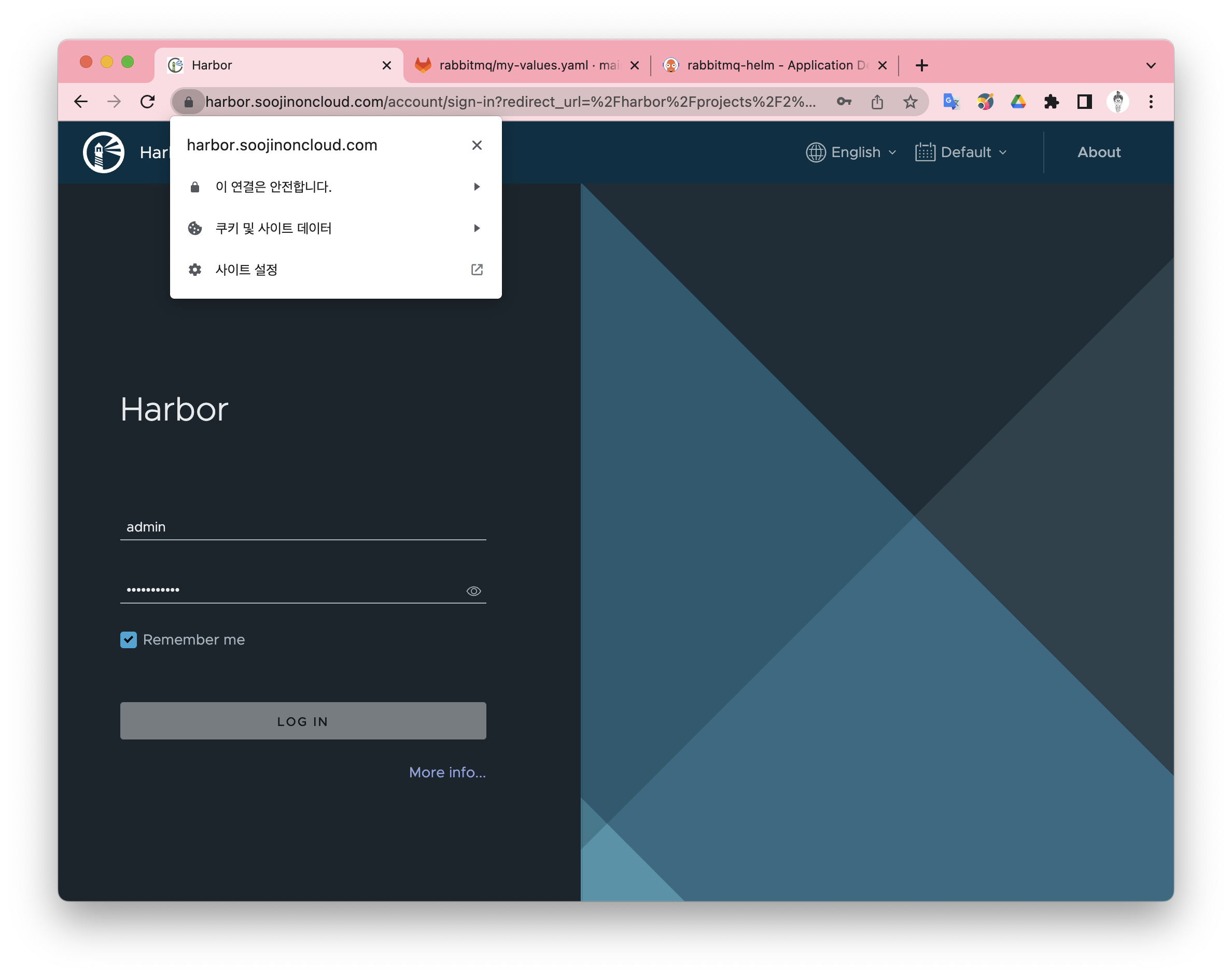Image resolution: width=1232 pixels, height=978 pixels.
Task: Toggle the Remember me checkbox
Action: (x=129, y=639)
